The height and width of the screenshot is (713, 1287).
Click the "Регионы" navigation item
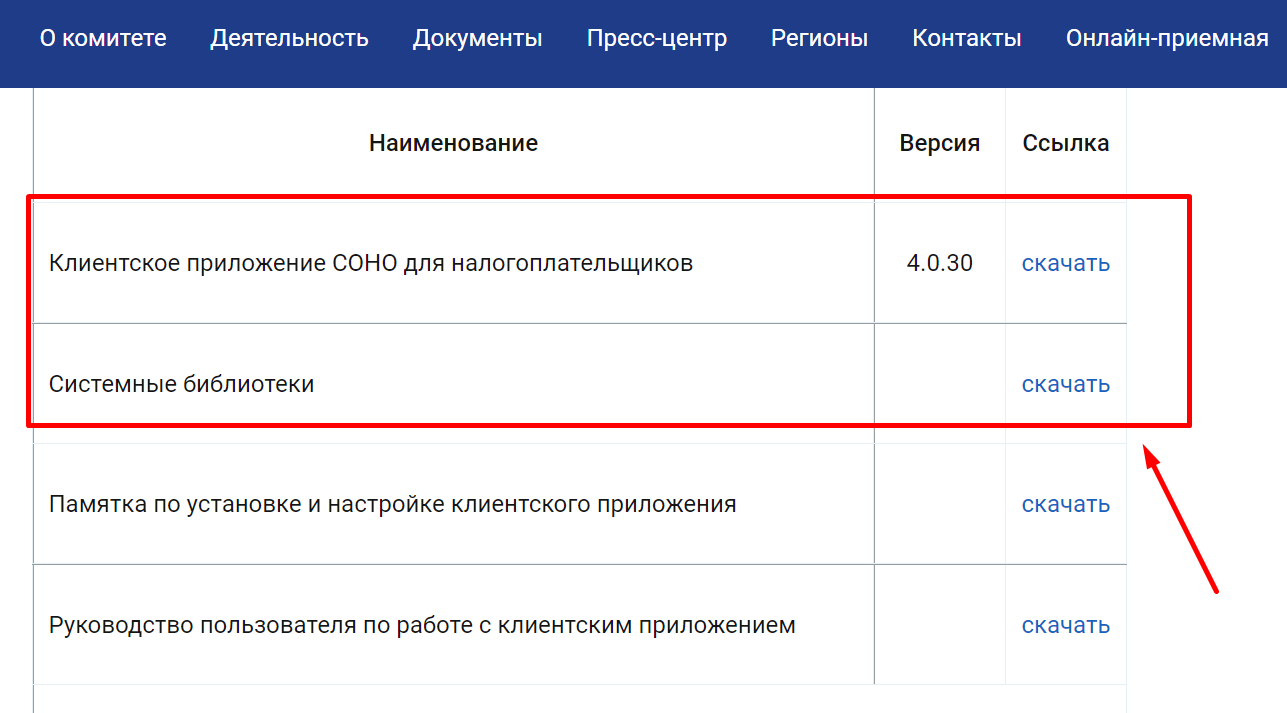pyautogui.click(x=819, y=39)
